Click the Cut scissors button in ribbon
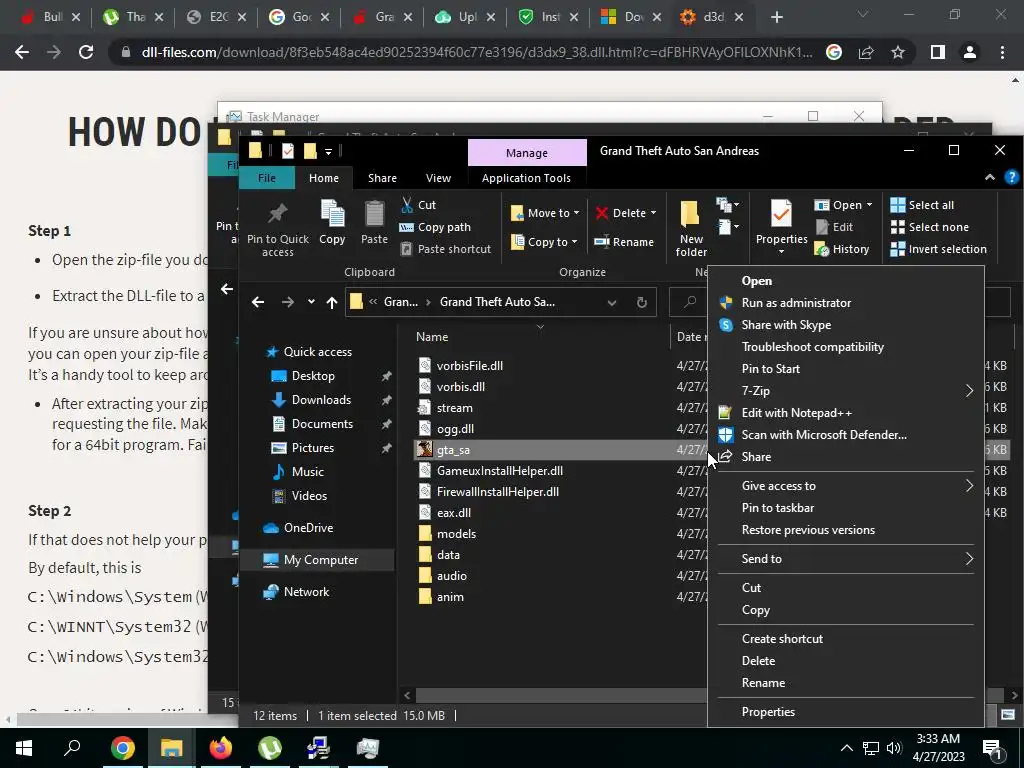1024x768 pixels. click(x=418, y=205)
